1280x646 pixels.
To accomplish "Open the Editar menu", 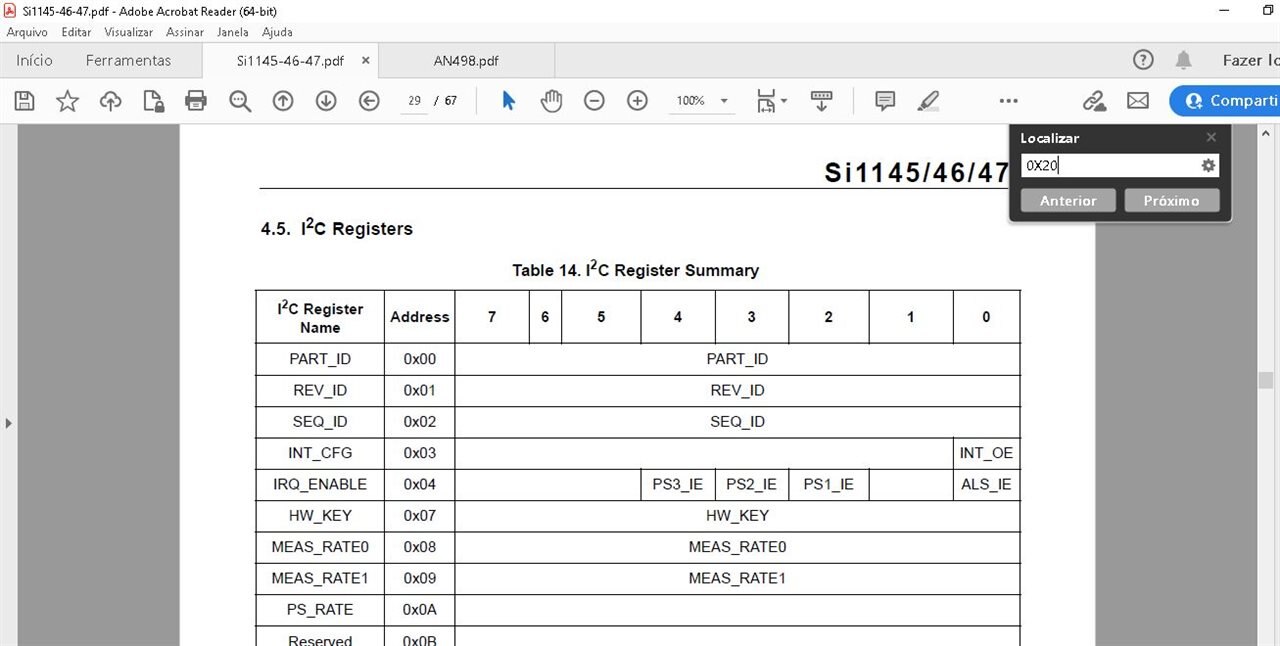I will click(76, 32).
